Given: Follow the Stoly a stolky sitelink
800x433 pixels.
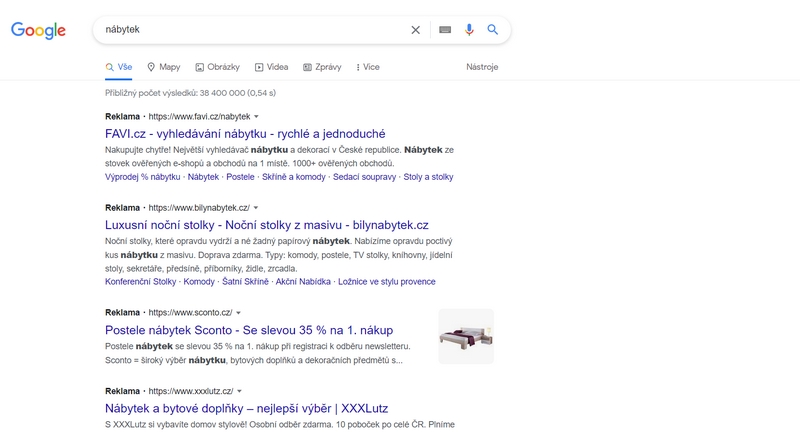Looking at the screenshot, I should pyautogui.click(x=428, y=177).
